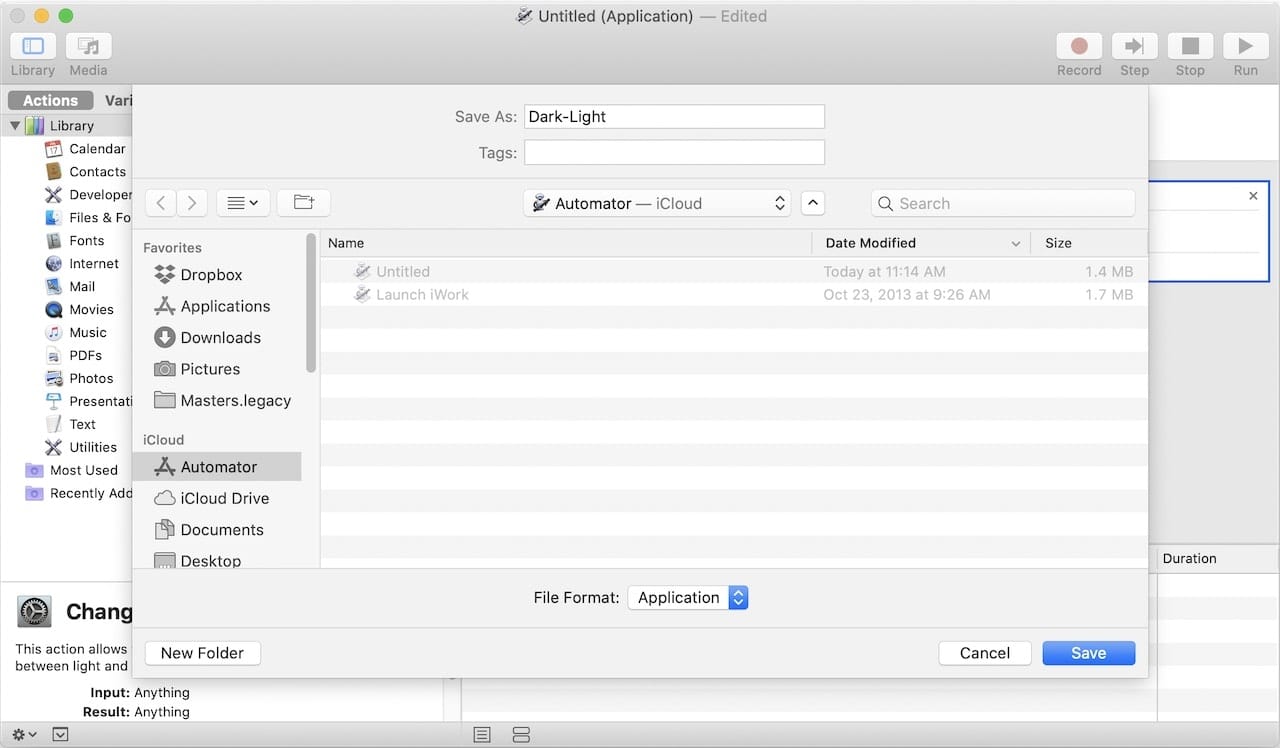Collapse the expanded save dialog chevron
The width and height of the screenshot is (1280, 748).
tap(813, 203)
